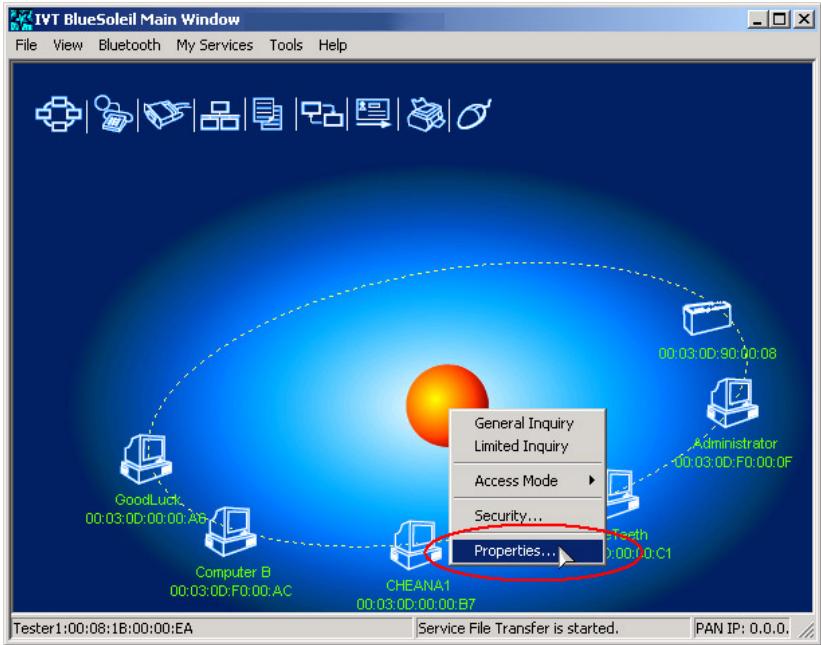This screenshot has height=645, width=821.
Task: Select the Computer B device icon
Action: [x=230, y=531]
